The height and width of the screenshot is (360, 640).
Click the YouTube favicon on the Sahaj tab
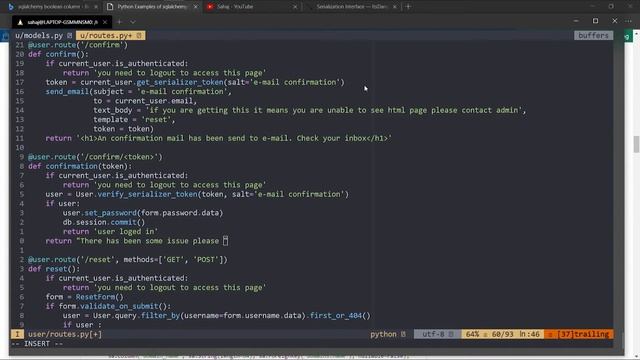pos(210,7)
